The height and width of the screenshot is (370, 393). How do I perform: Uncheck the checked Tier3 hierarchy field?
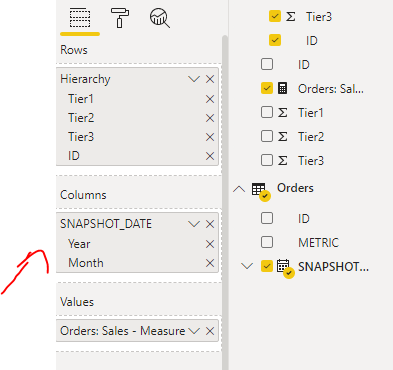click(275, 16)
